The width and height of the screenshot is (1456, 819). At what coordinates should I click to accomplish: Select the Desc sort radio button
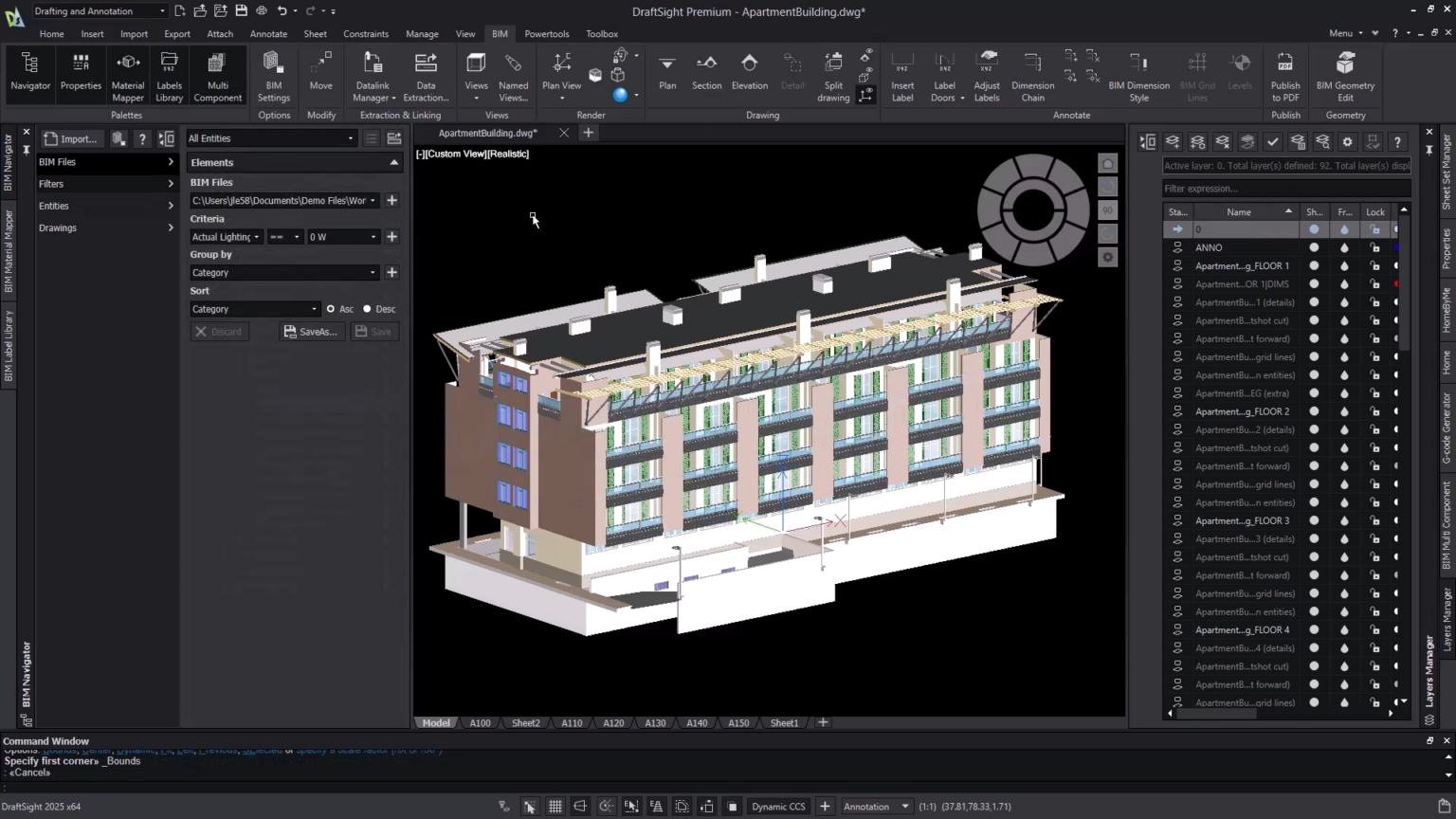(x=367, y=308)
